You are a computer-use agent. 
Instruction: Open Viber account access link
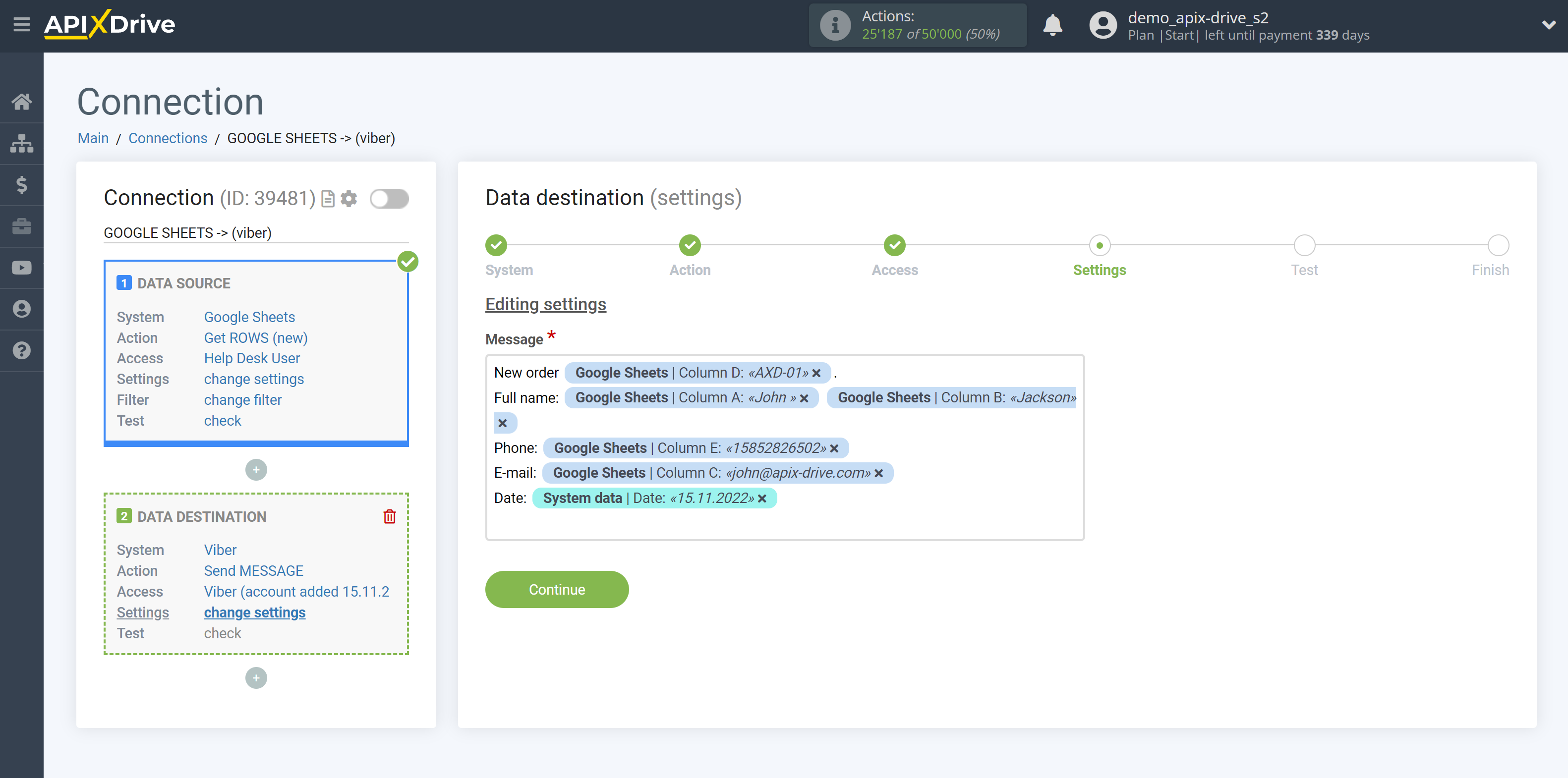point(296,591)
